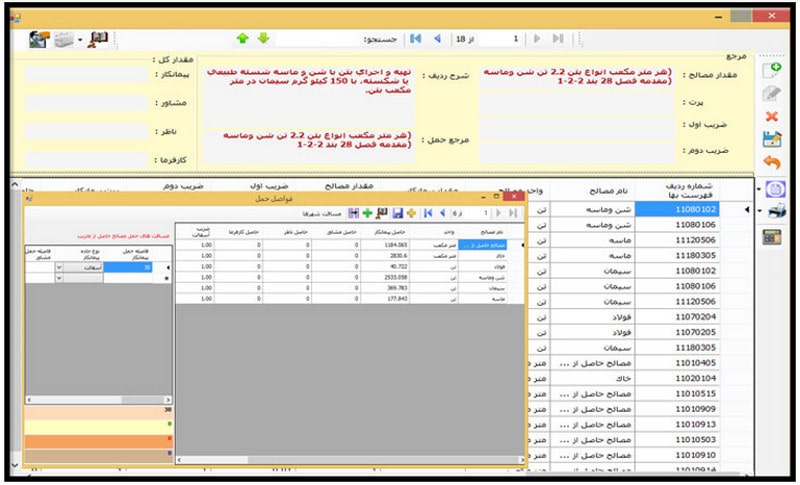This screenshot has width=800, height=485.
Task: Add new record with green plus page icon
Action: 772,70
